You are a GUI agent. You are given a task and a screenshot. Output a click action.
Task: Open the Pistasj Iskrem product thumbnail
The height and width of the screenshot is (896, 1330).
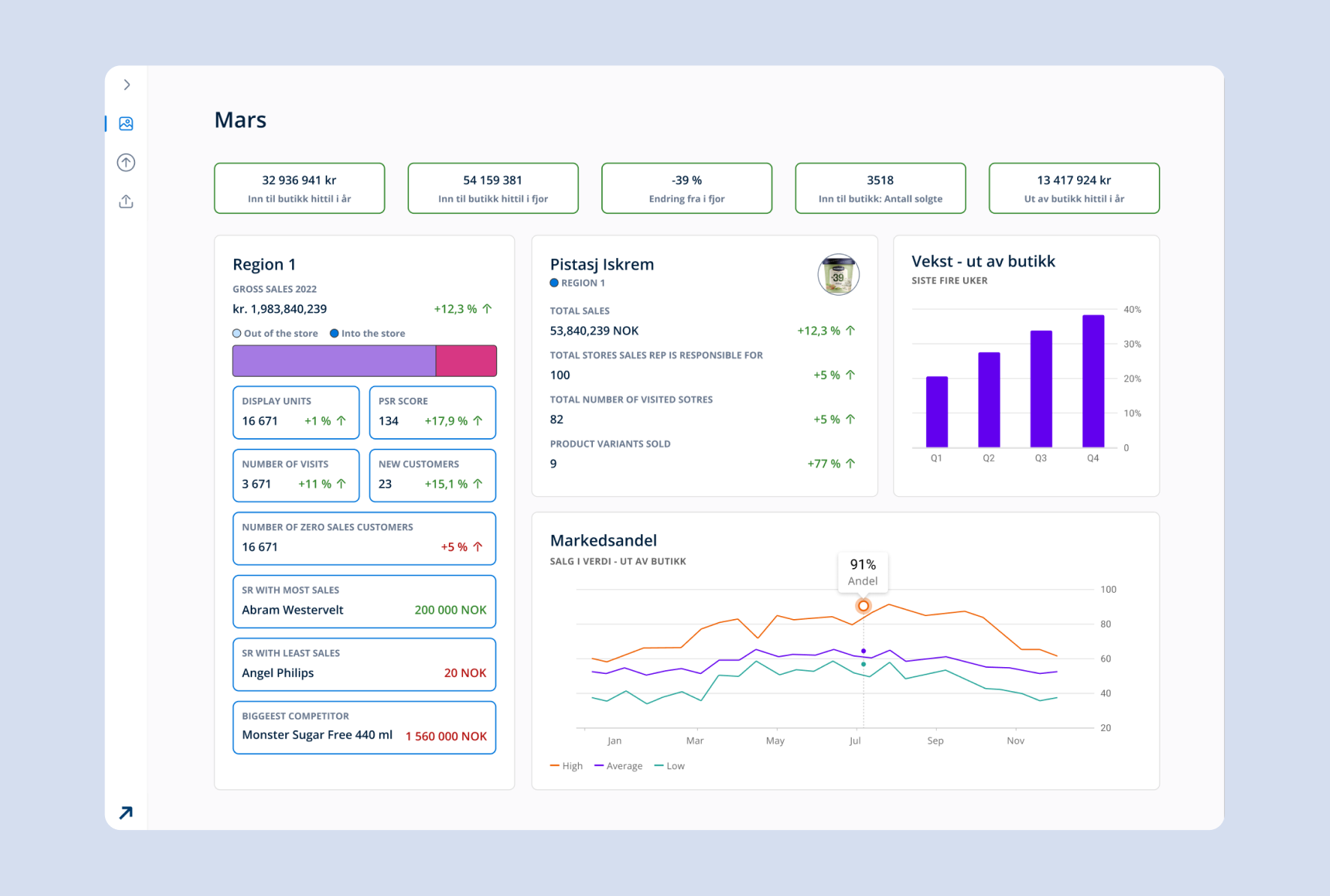tap(838, 274)
